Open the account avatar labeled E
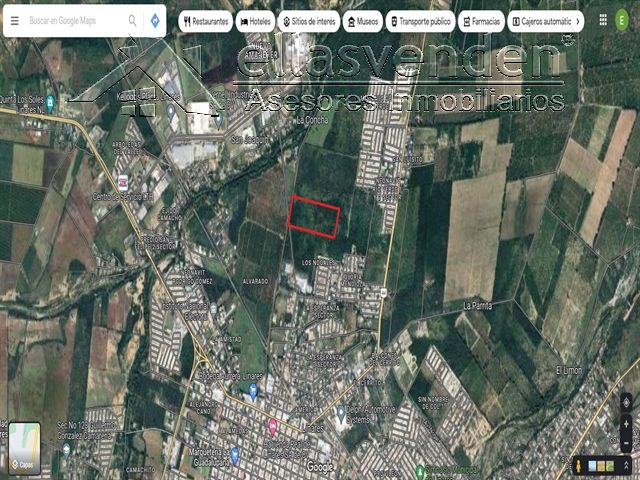640x480 pixels. 622,21
